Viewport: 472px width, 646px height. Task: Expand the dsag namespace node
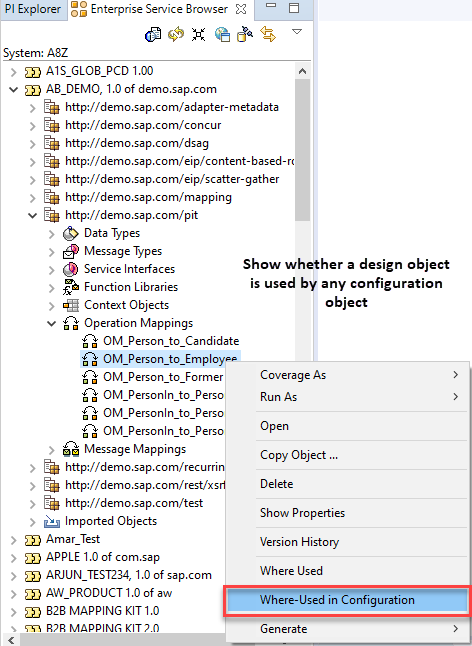click(x=33, y=144)
